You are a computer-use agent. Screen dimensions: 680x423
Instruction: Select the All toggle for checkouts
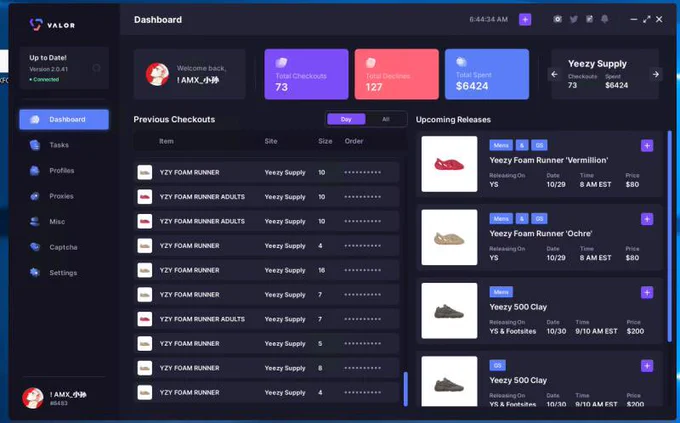point(386,119)
